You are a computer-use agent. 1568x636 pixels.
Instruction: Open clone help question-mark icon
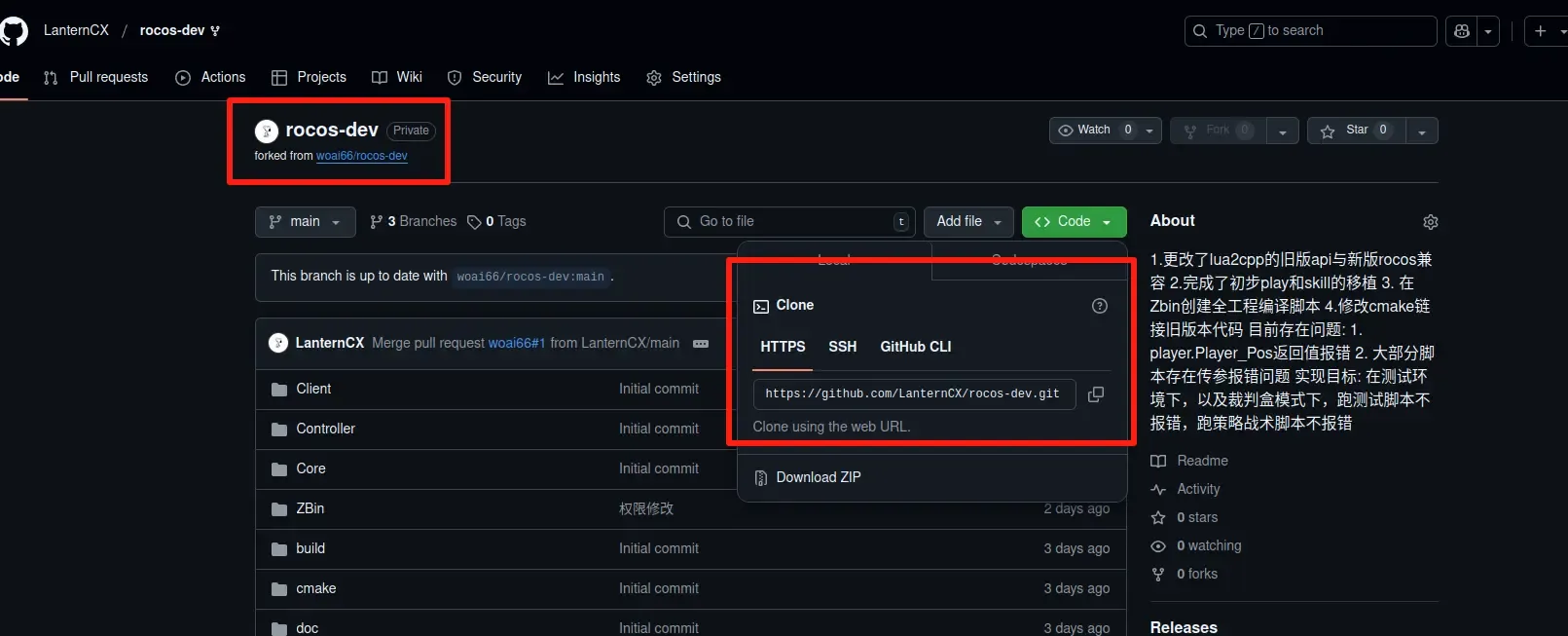(x=1100, y=306)
